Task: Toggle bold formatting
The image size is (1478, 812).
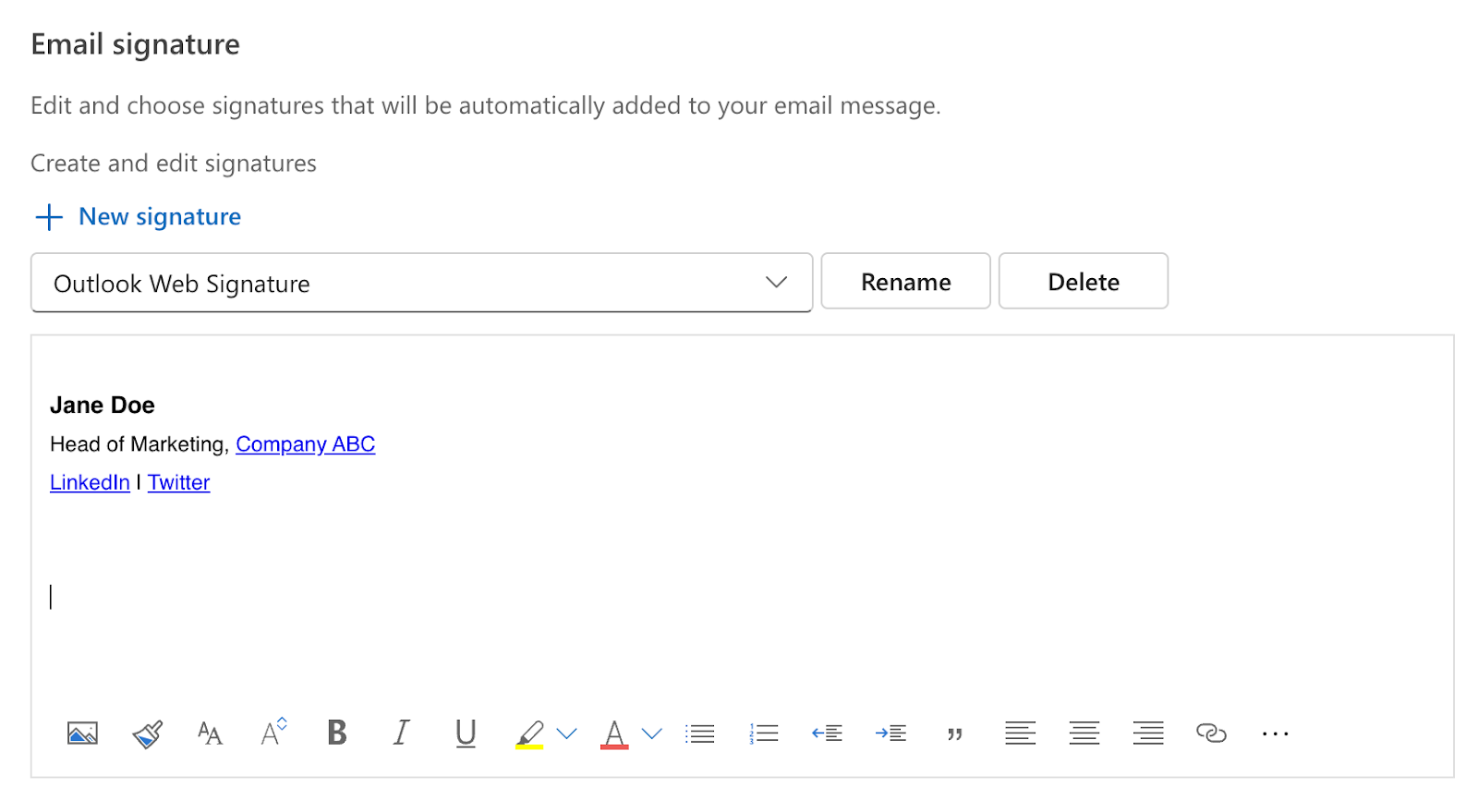Action: point(336,733)
